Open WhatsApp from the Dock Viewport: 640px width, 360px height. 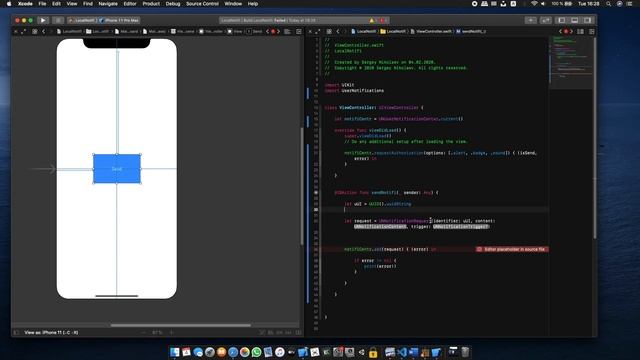(x=256, y=352)
